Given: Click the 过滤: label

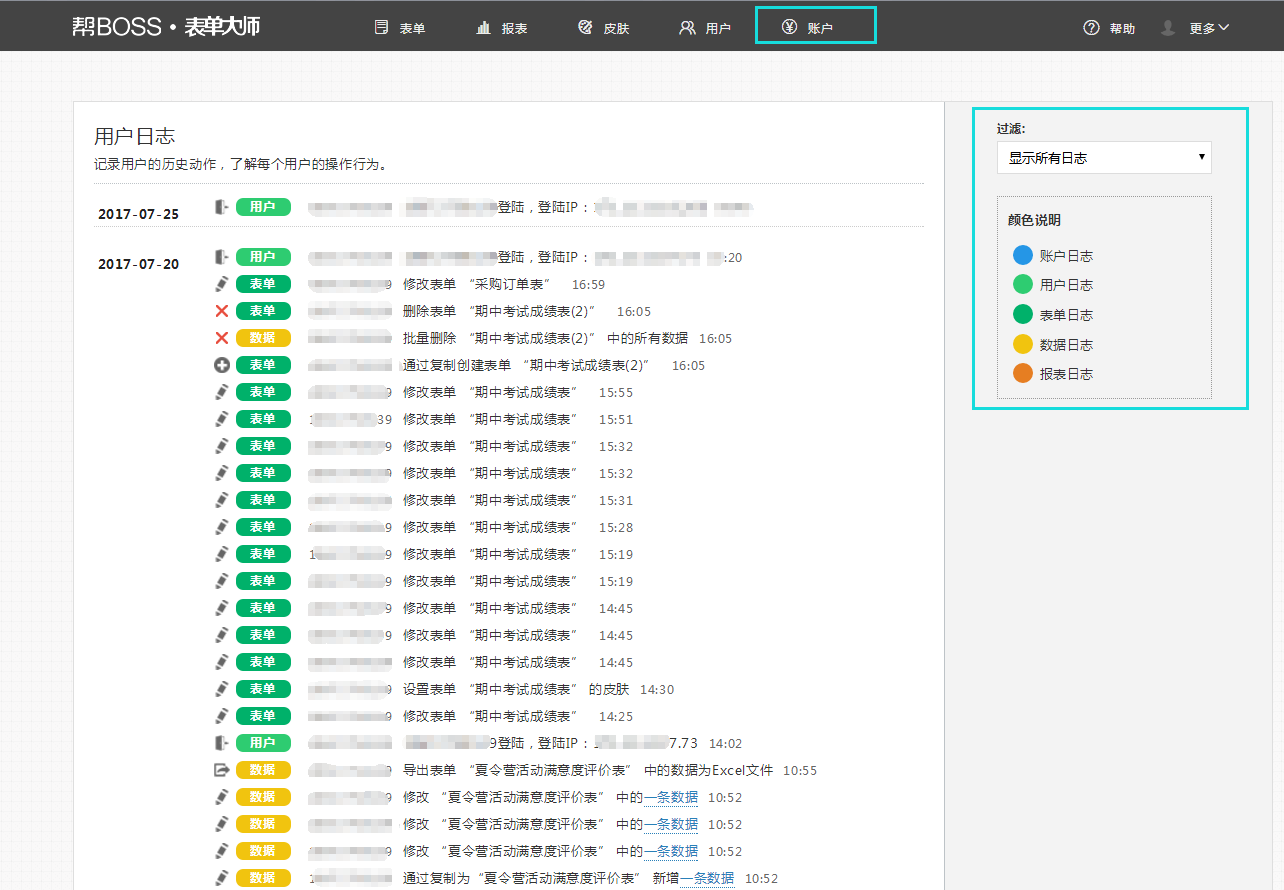Looking at the screenshot, I should tap(1011, 128).
